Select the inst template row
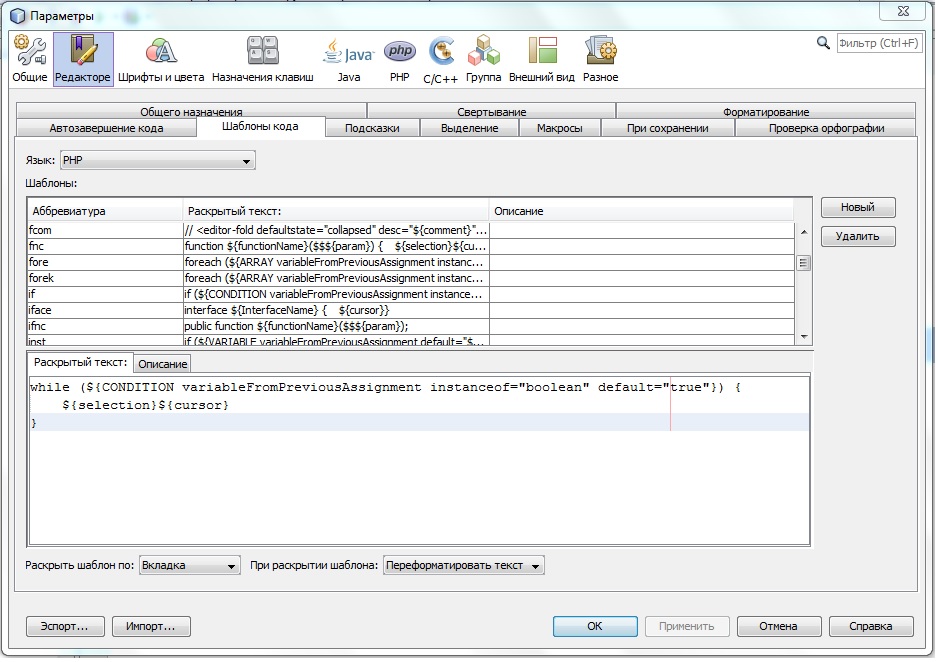This screenshot has width=938, height=662. (411, 340)
